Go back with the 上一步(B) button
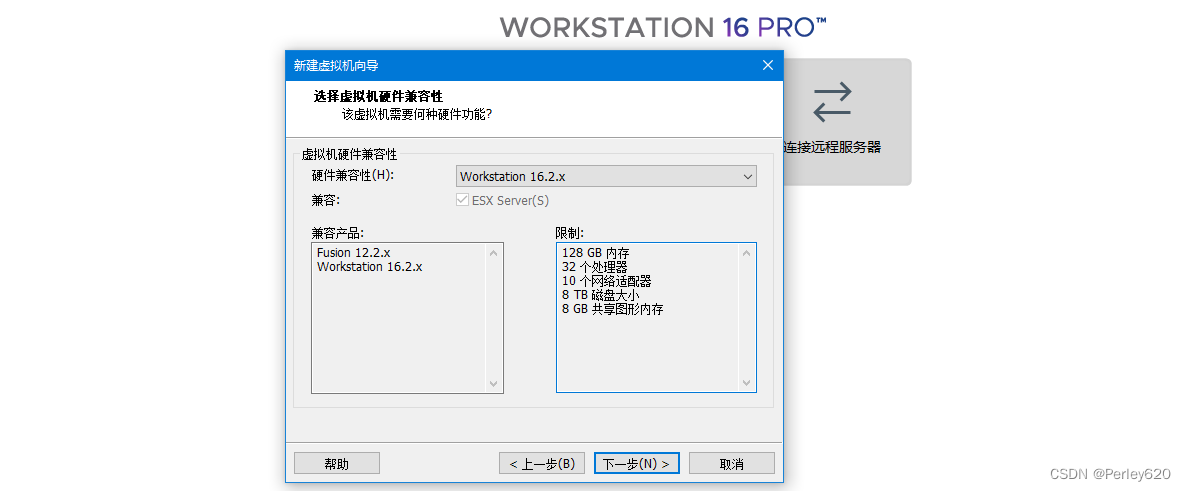 click(x=542, y=463)
